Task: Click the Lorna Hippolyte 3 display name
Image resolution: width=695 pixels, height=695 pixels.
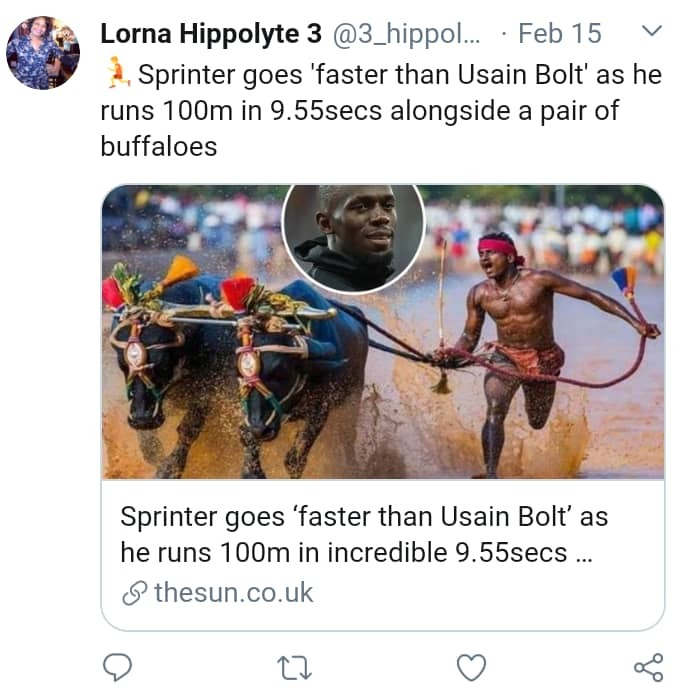Action: point(211,34)
